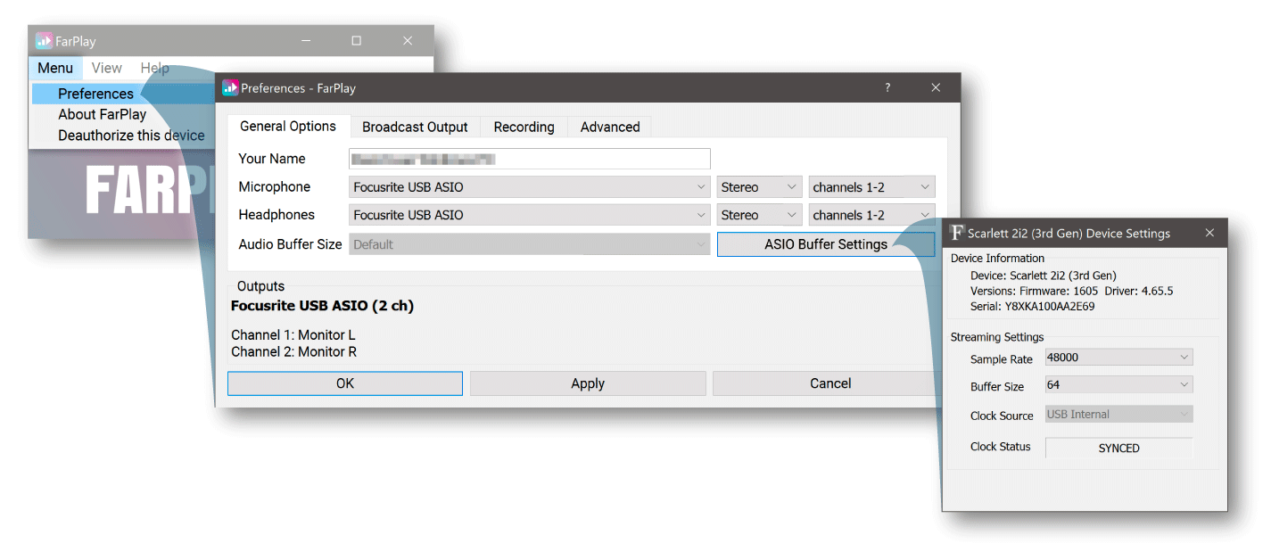Maximize the FarPlay main window
This screenshot has width=1271, height=560.
[356, 41]
